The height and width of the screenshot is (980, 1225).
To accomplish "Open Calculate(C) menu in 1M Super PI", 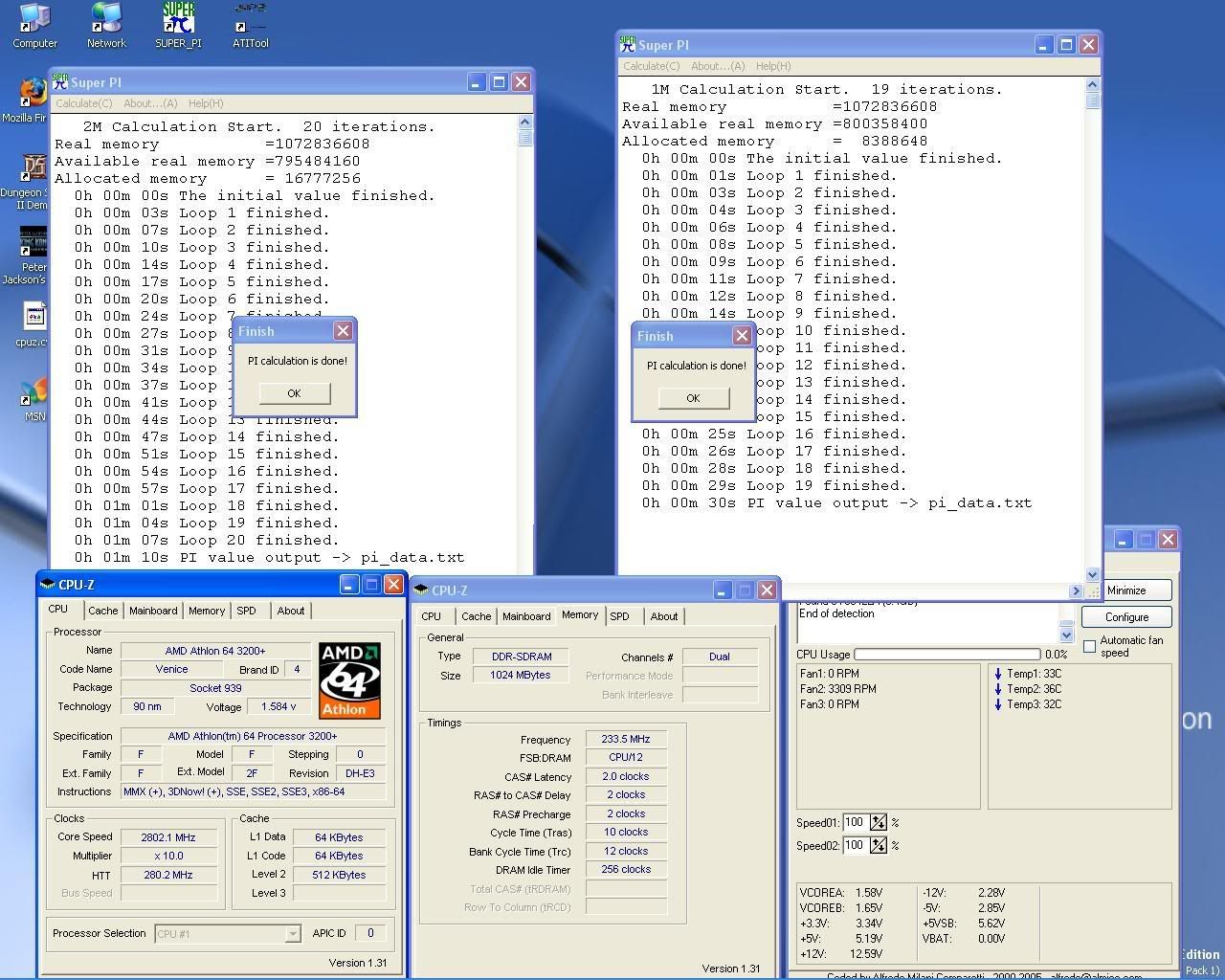I will click(652, 66).
